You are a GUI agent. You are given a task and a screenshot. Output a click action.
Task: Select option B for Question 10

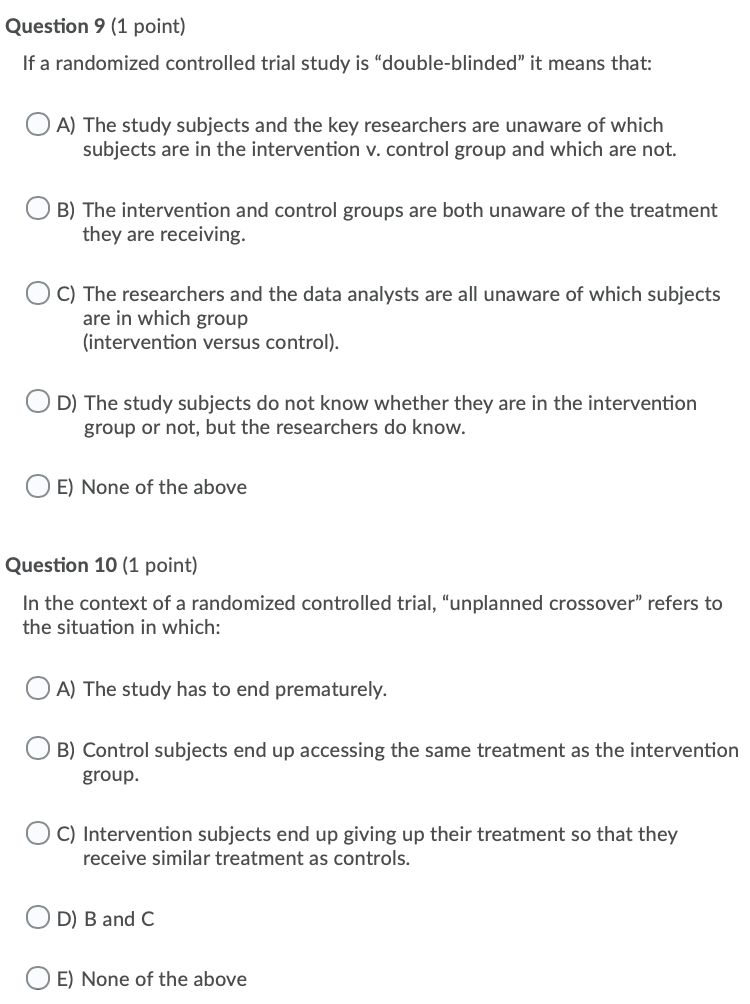40,748
